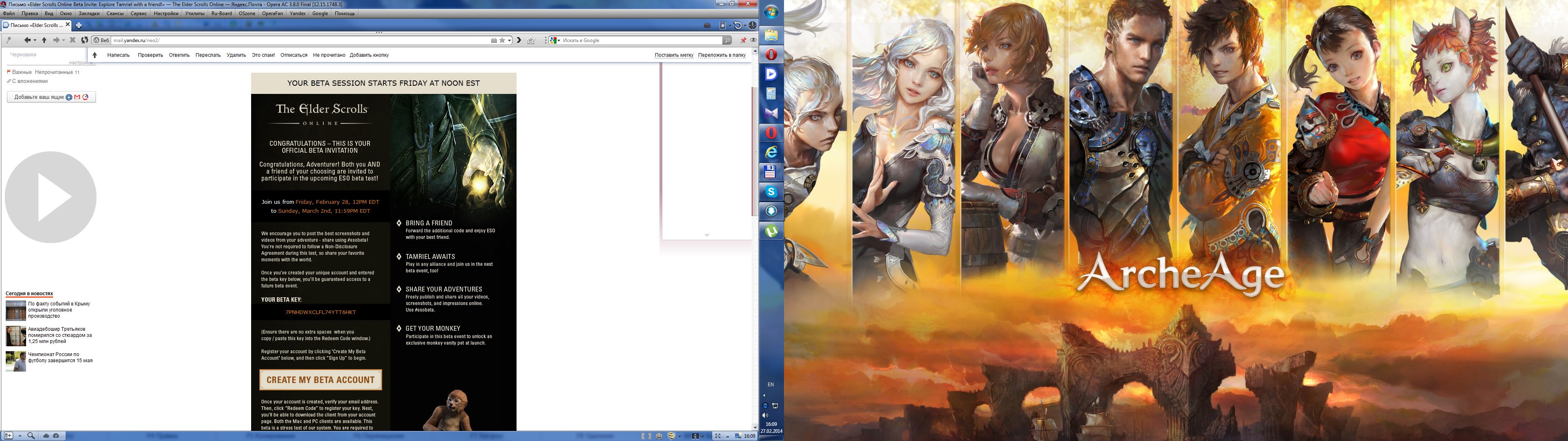Open the Закладки menu
Screen dimensions: 1568x441
tap(89, 13)
